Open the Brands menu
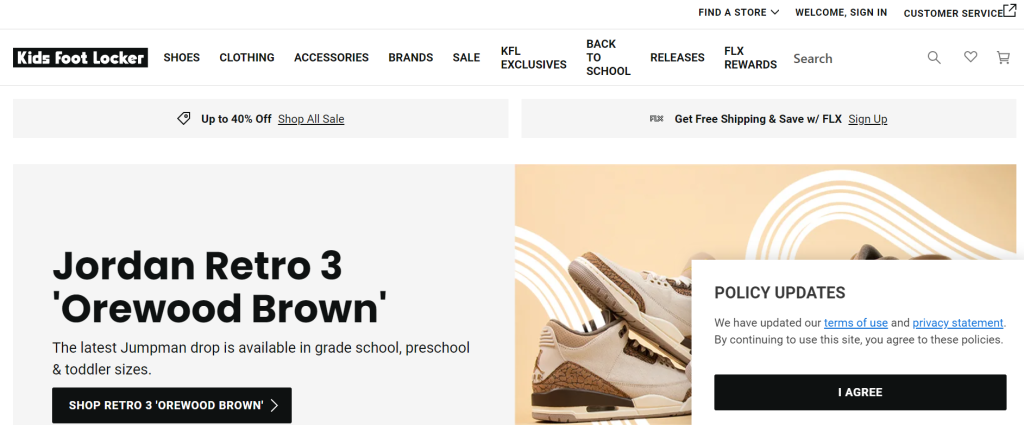The height and width of the screenshot is (425, 1024). click(x=411, y=57)
